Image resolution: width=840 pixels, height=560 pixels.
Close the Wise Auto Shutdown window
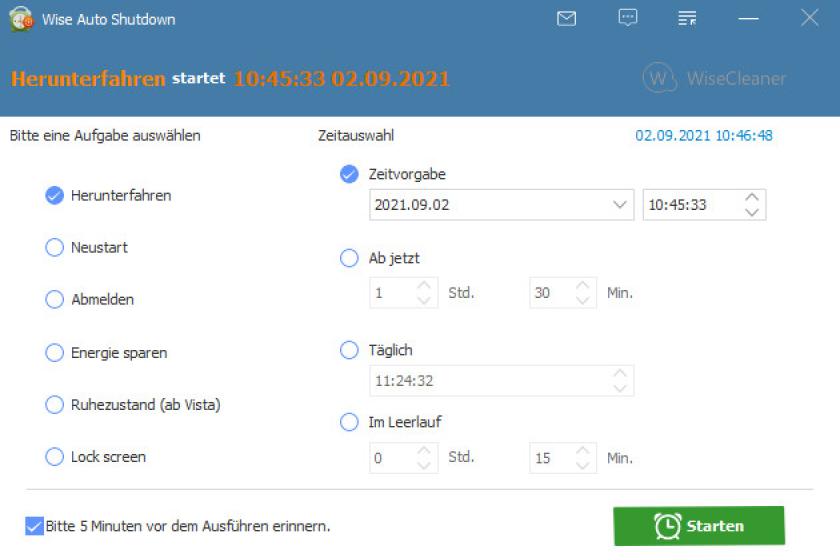pos(809,18)
